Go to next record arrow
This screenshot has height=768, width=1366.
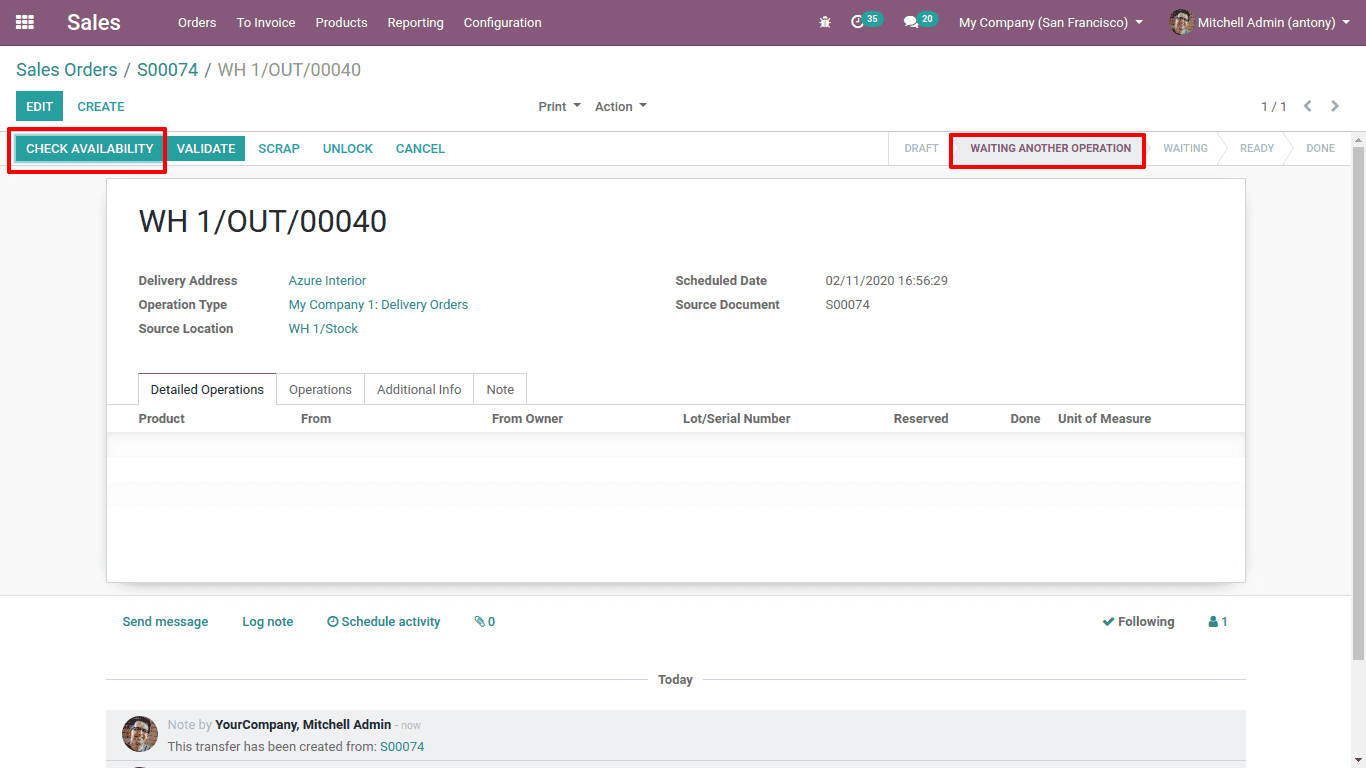[1335, 106]
